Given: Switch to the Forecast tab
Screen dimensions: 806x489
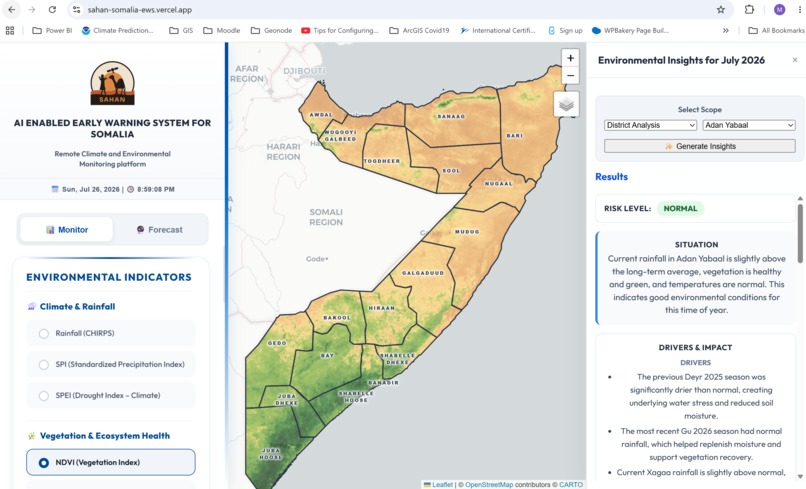Looking at the screenshot, I should point(160,229).
